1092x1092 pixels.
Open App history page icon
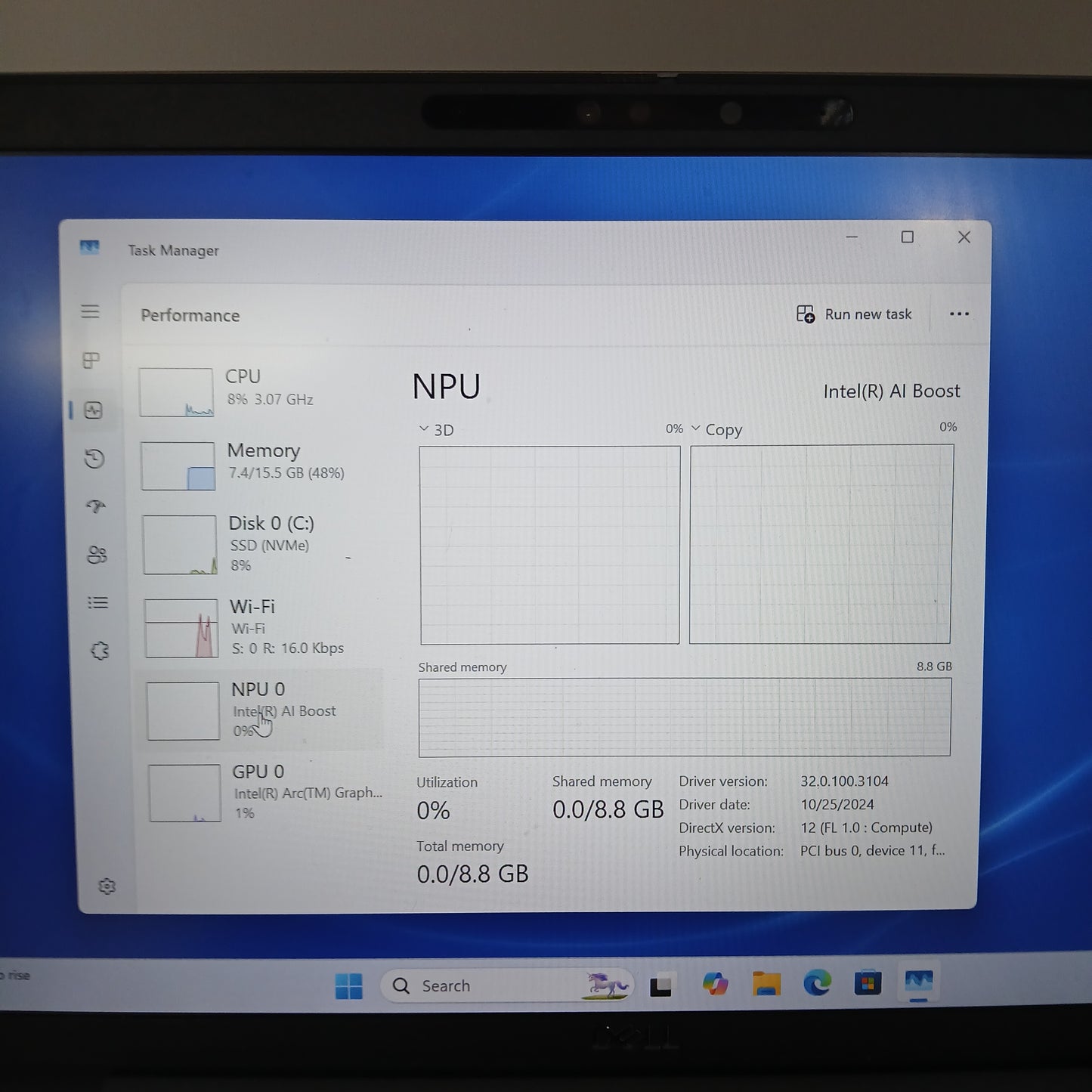94,458
